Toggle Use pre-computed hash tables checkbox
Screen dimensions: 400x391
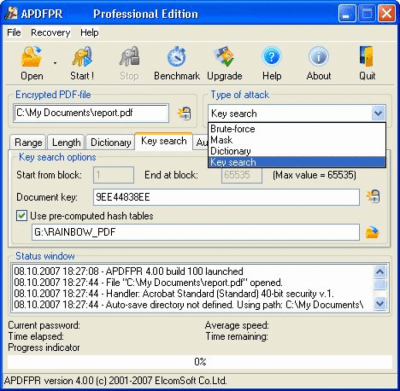22,216
